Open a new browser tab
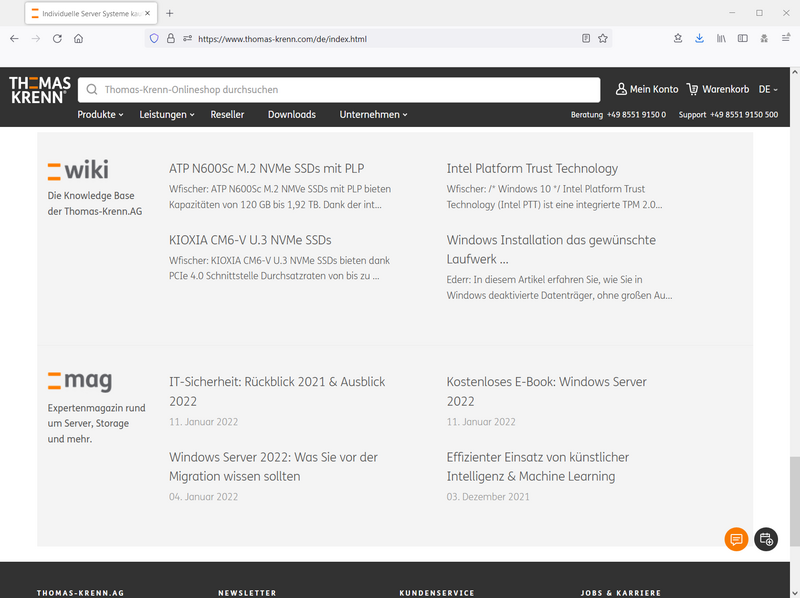 coord(170,13)
